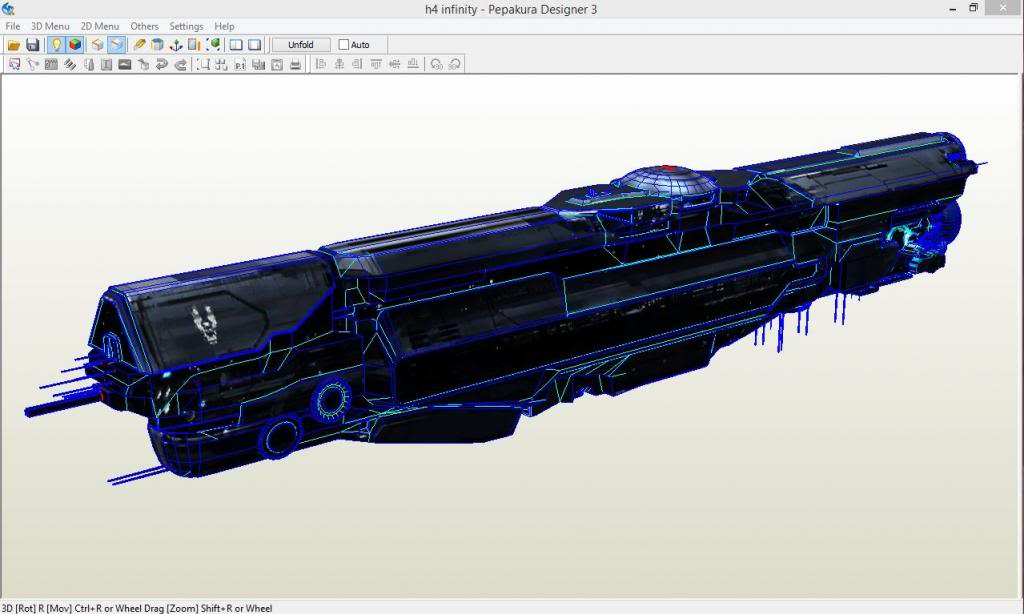Click the redo curved-arrow icon
The height and width of the screenshot is (614, 1024).
tap(180, 64)
